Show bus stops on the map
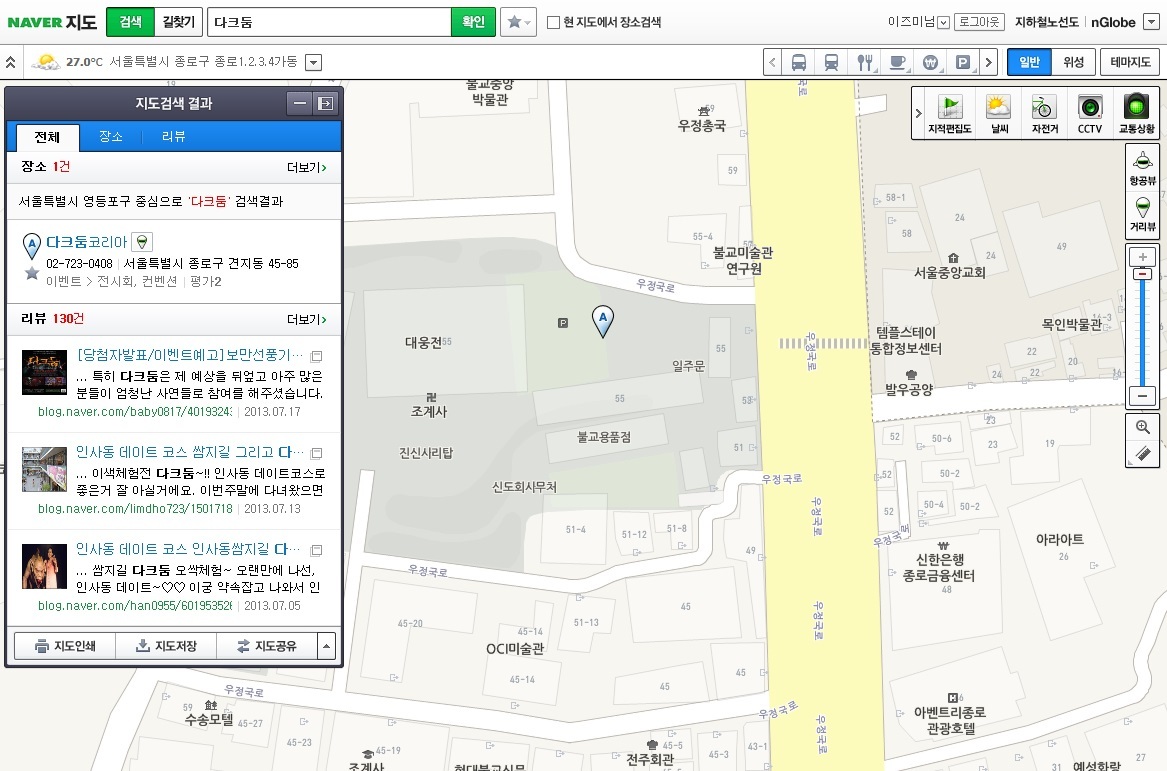The width and height of the screenshot is (1167, 771). 799,63
